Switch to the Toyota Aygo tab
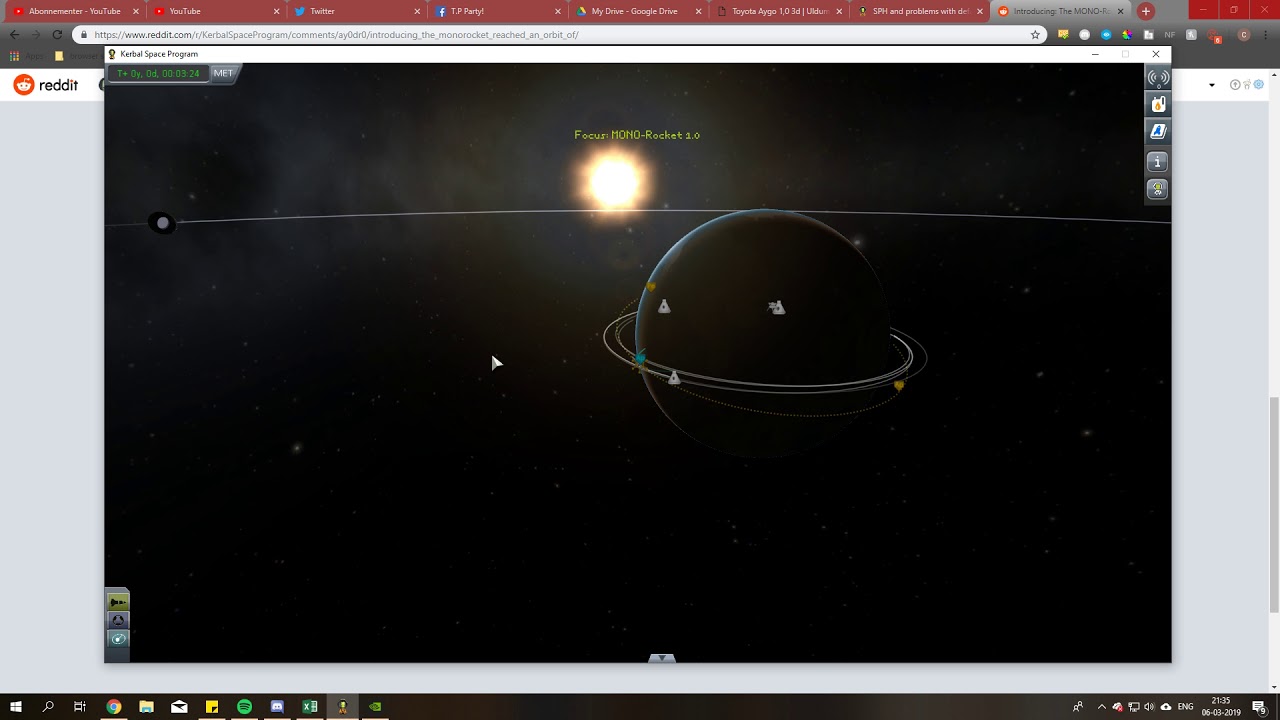Viewport: 1280px width, 720px height. click(781, 11)
